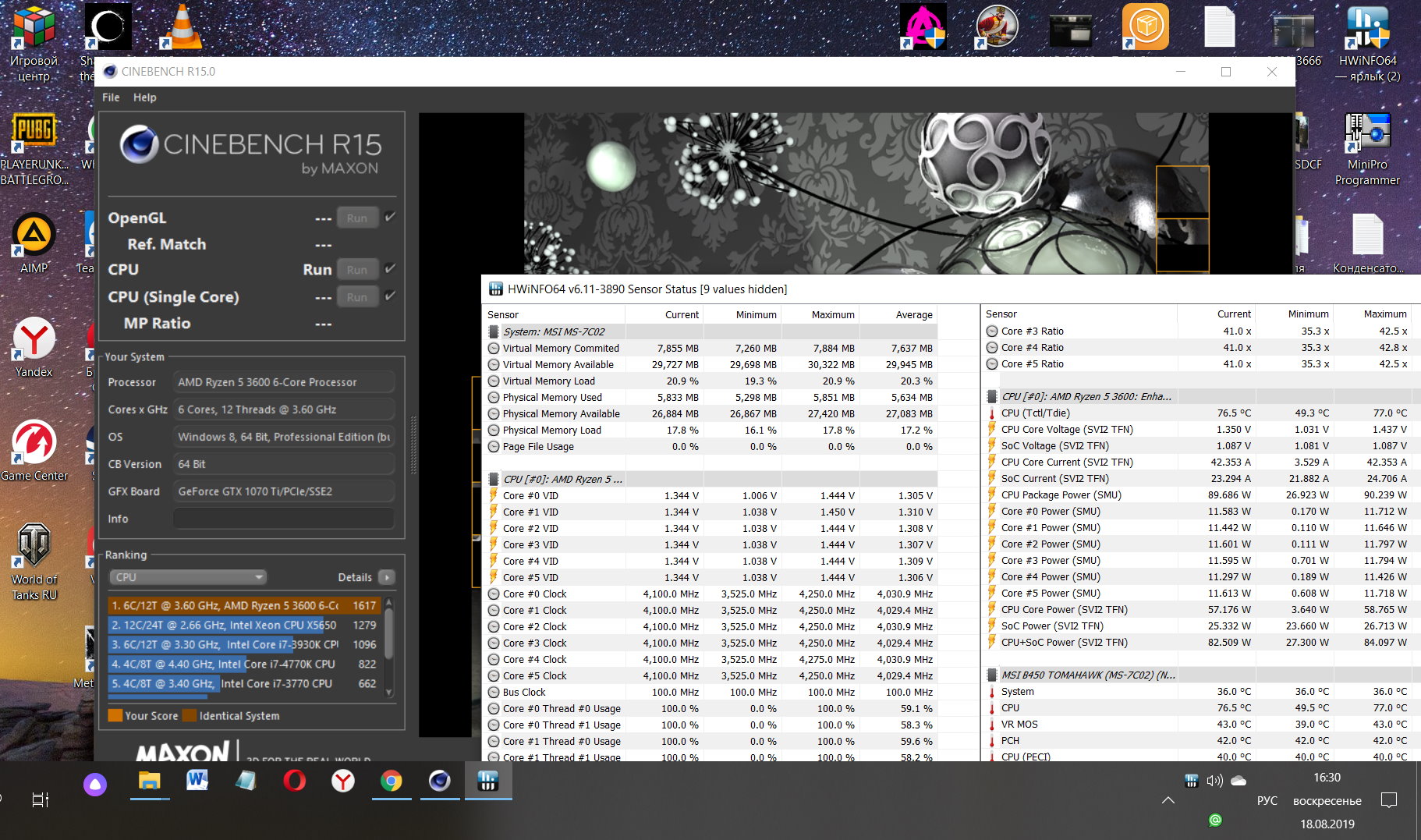Open Task View from the taskbar

(40, 799)
